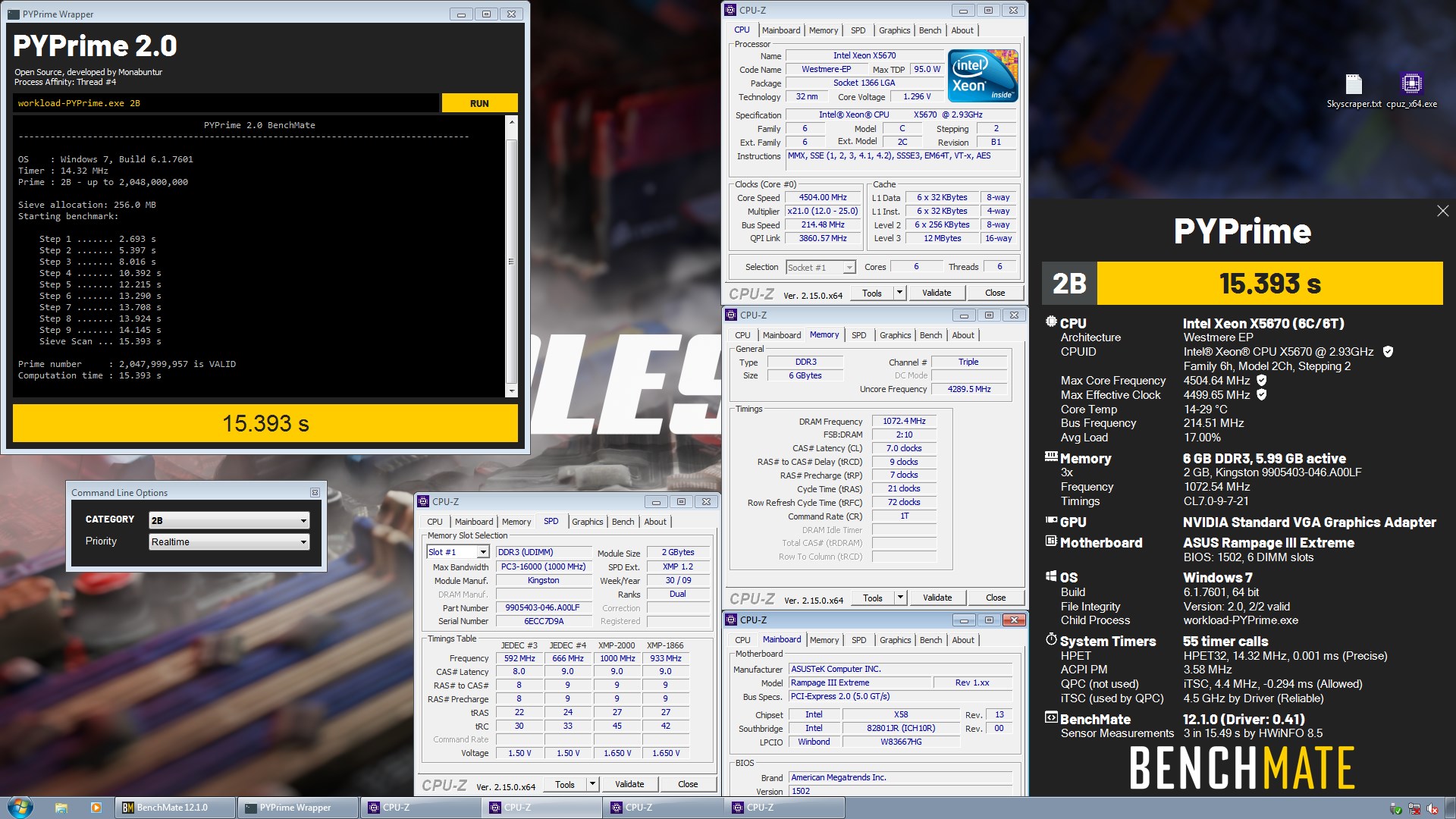Click the GPU section icon in BenchMate panel
Image resolution: width=1456 pixels, height=819 pixels.
(1051, 521)
